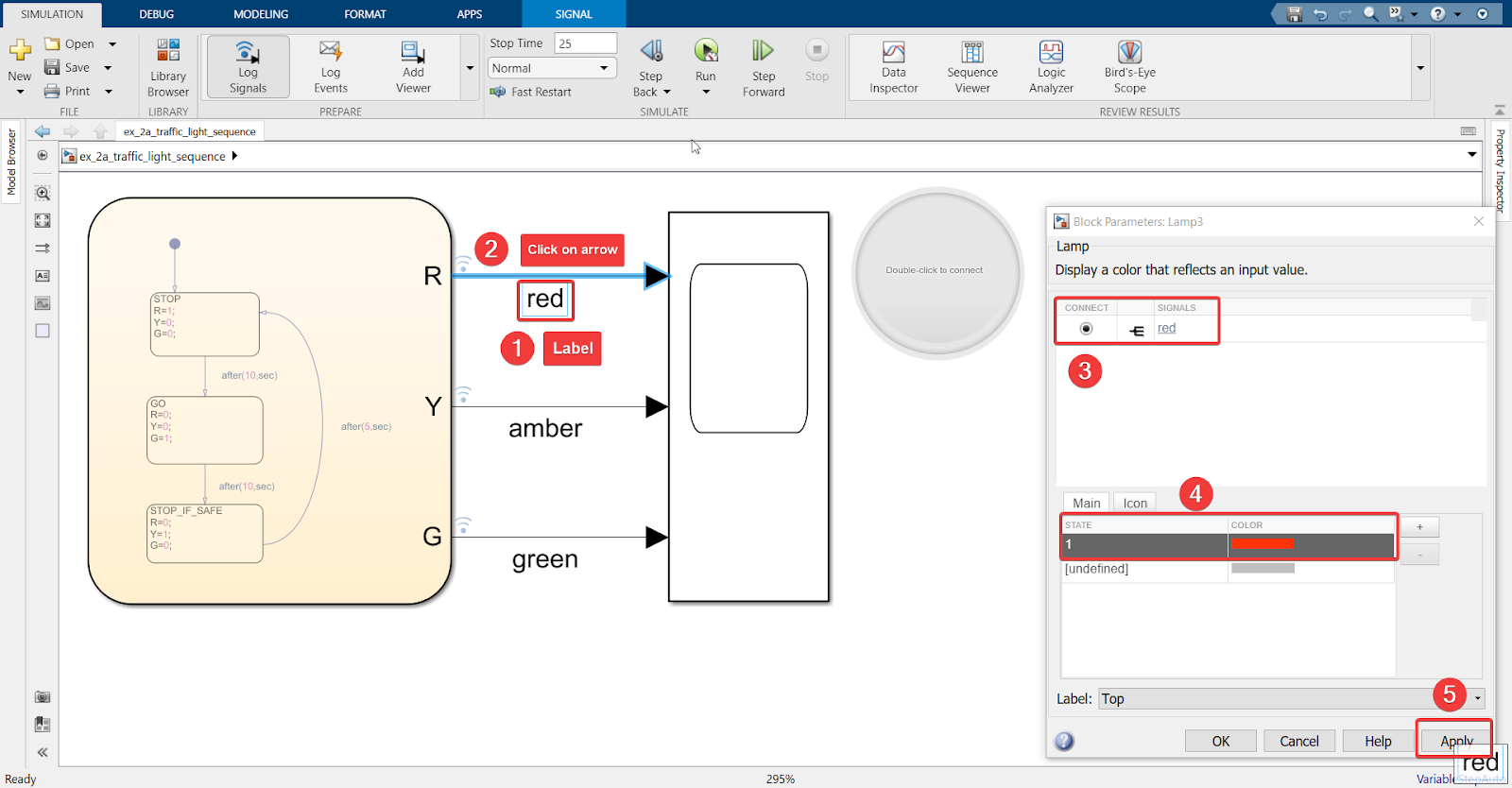This screenshot has width=1512, height=788.
Task: Run the simulation with green Run button
Action: point(706,51)
